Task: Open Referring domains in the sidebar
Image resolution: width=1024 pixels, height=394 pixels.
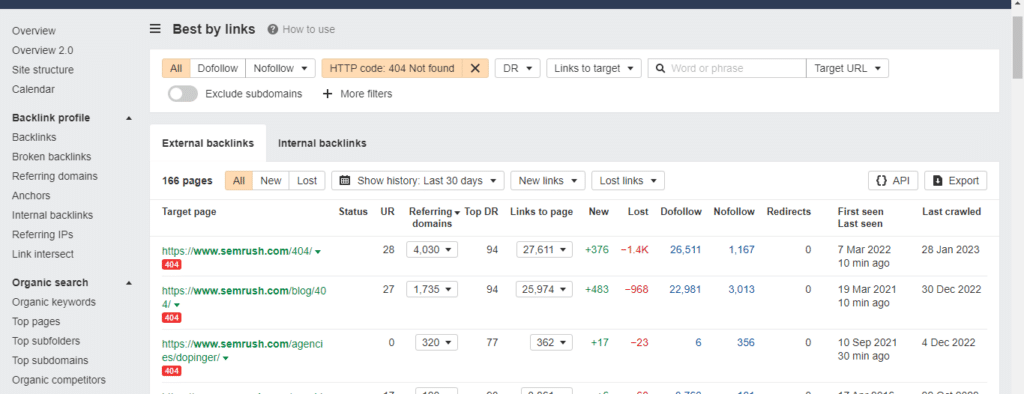Action: click(55, 176)
